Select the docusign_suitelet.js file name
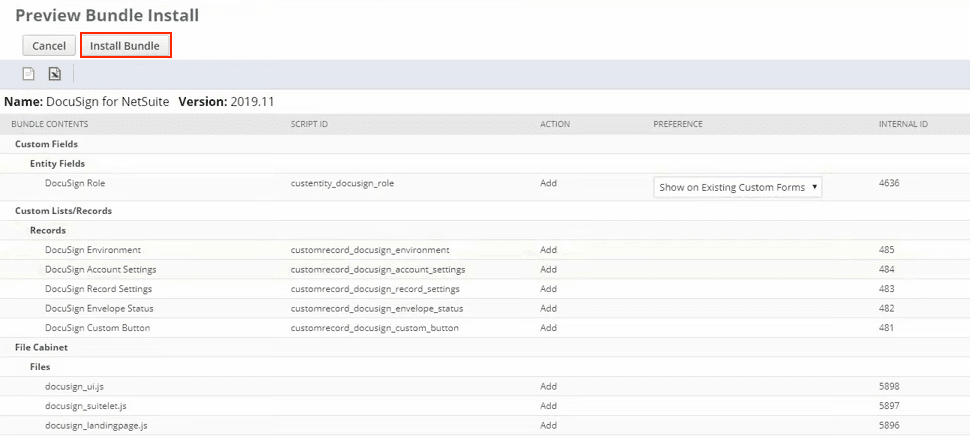970x438 pixels. [86, 406]
